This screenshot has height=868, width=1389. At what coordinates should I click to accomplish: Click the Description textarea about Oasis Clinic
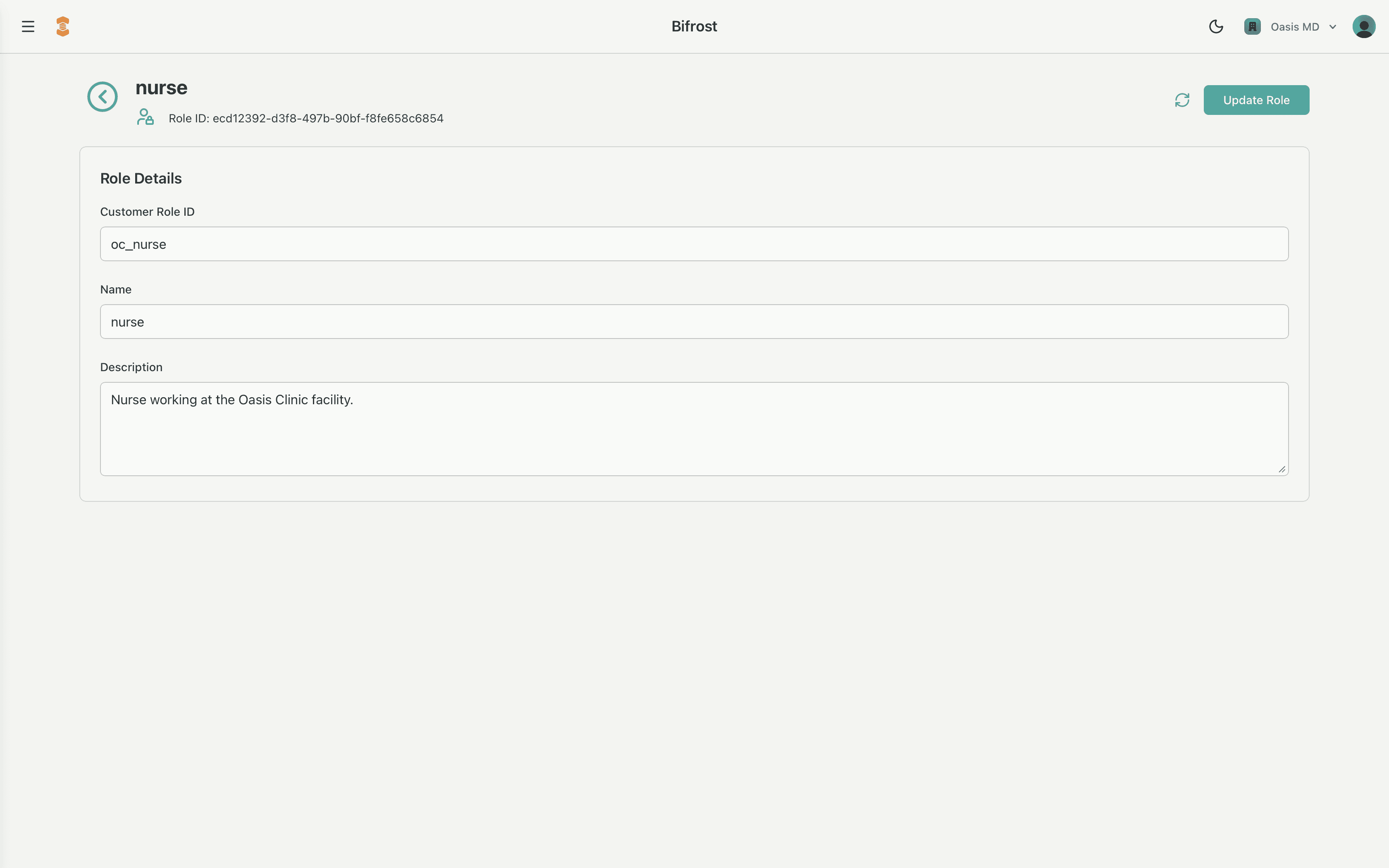click(x=694, y=429)
